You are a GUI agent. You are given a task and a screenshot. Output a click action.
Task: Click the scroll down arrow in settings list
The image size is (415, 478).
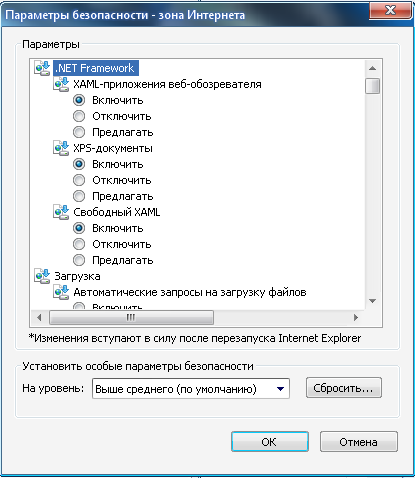coord(373,301)
